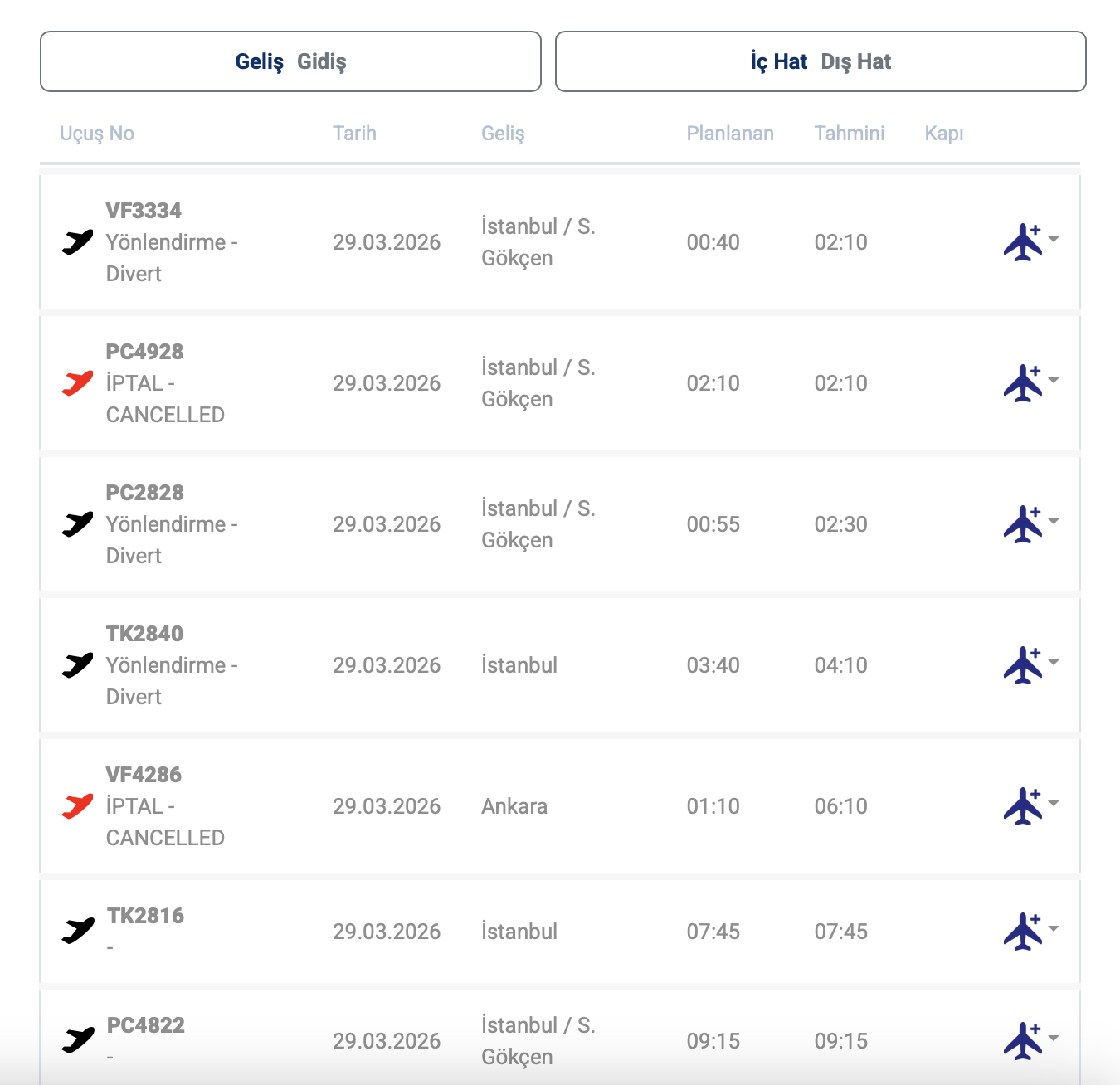Click the add-flight plane icon for TK2840
Image resolution: width=1120 pixels, height=1085 pixels.
click(1022, 665)
